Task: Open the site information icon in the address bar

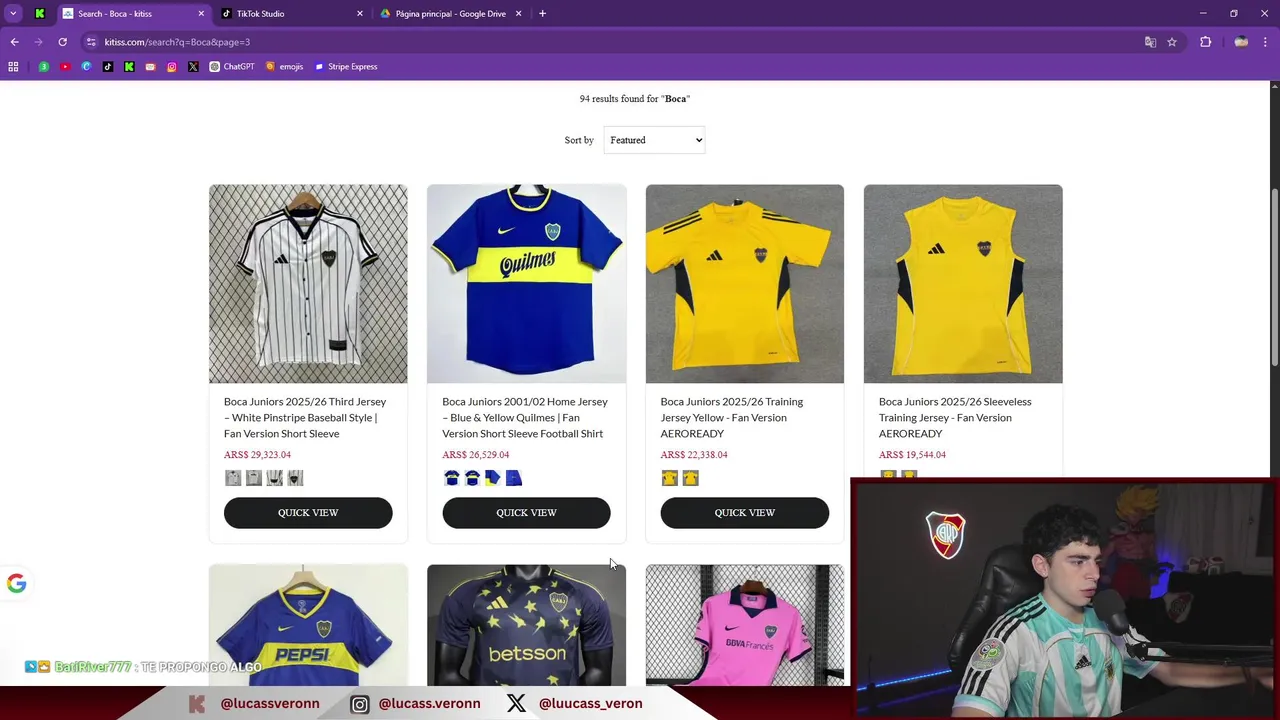Action: pyautogui.click(x=91, y=42)
